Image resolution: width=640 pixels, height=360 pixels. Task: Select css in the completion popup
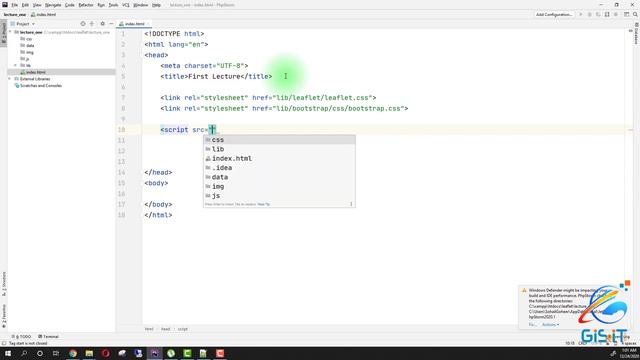tap(279, 140)
